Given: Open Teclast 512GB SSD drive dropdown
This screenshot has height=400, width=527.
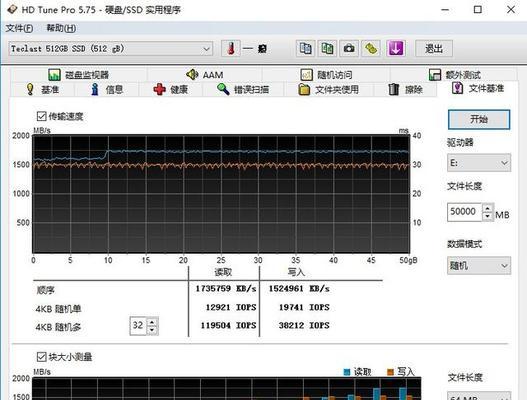Looking at the screenshot, I should pos(111,49).
